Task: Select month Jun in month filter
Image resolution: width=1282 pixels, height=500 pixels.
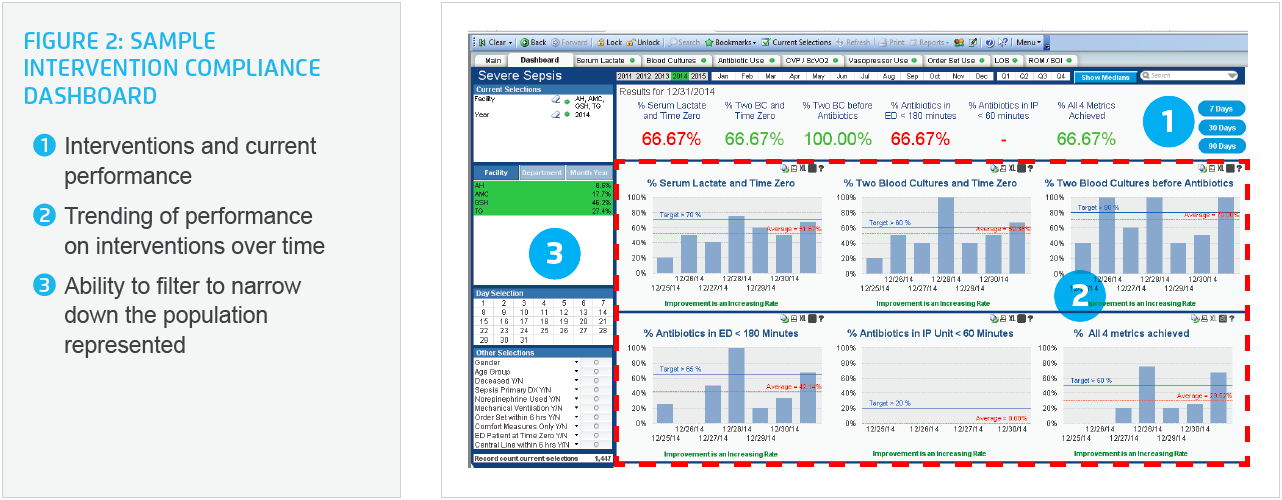Action: click(841, 76)
